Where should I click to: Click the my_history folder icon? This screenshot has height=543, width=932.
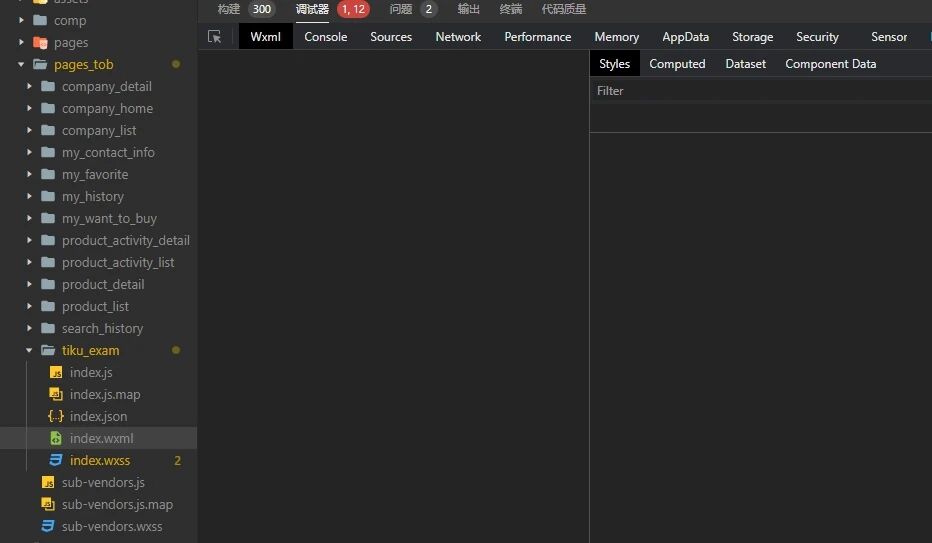click(x=48, y=196)
